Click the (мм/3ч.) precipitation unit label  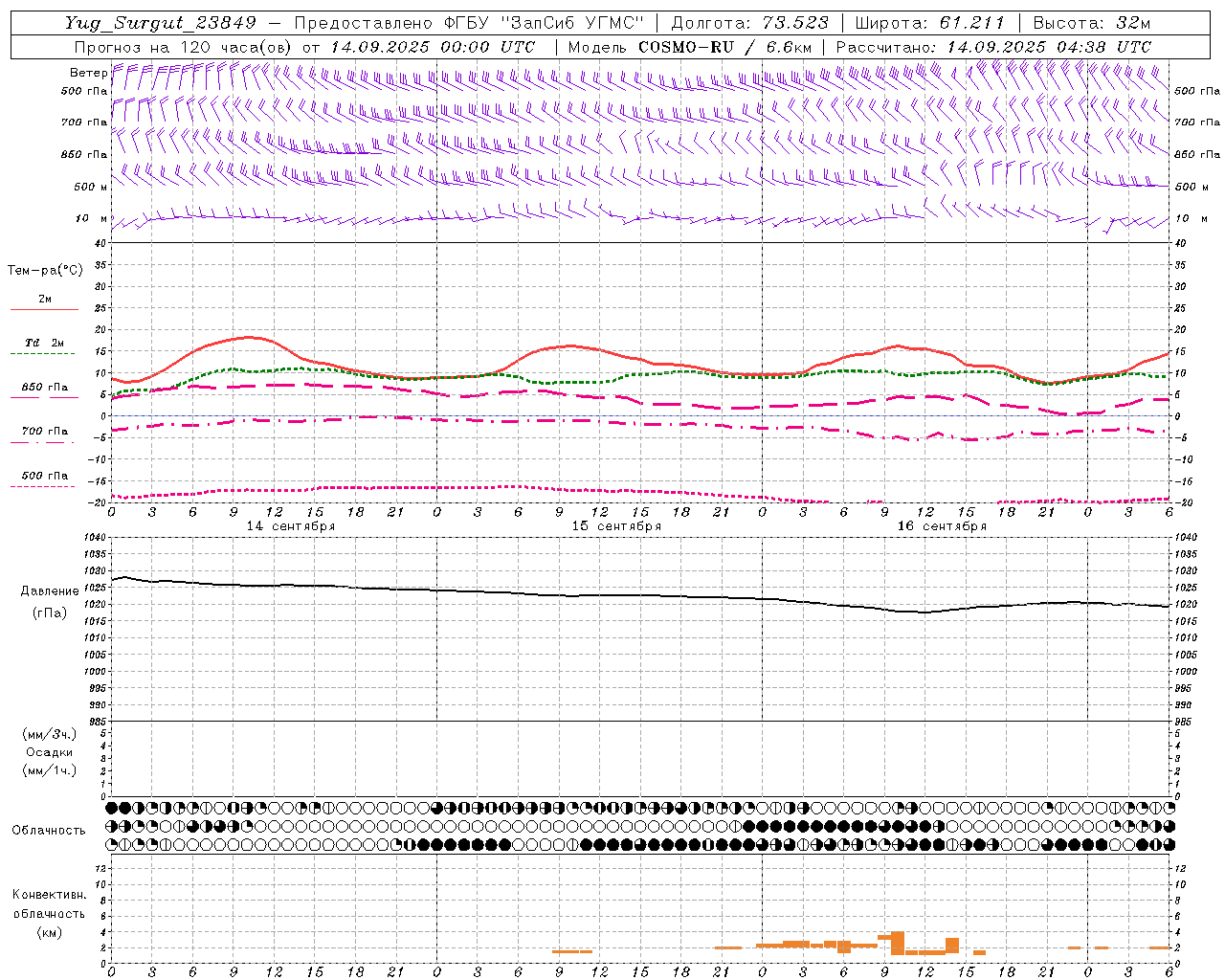tap(50, 734)
